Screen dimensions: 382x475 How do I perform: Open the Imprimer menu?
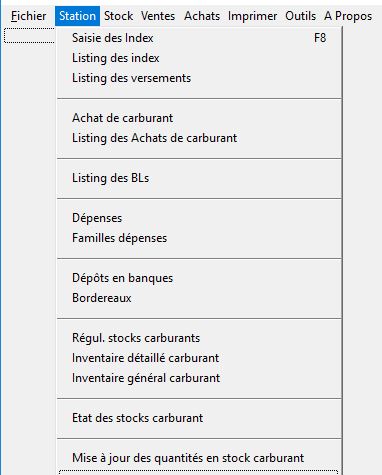(252, 16)
